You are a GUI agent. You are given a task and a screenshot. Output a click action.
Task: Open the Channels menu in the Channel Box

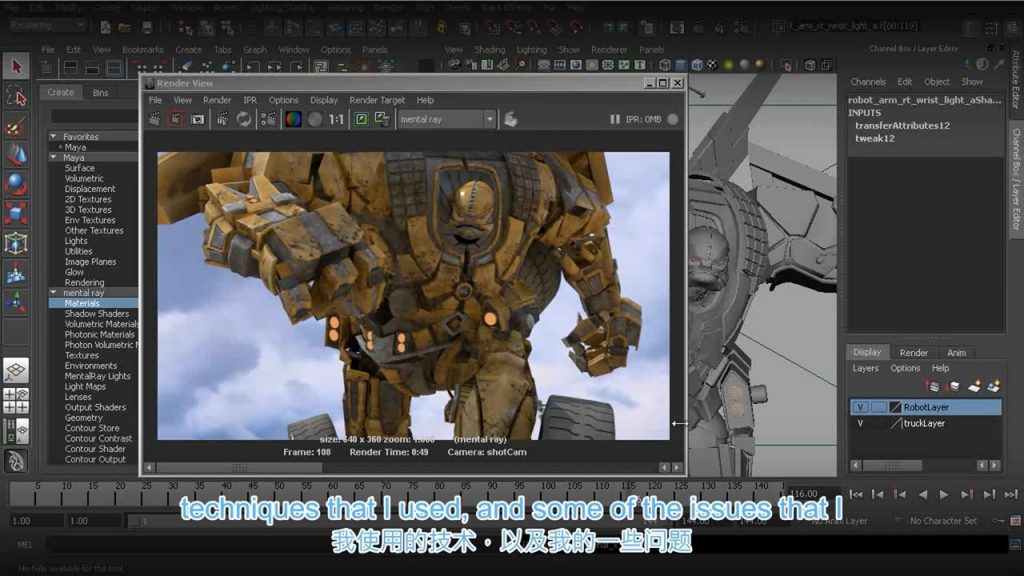tap(868, 82)
